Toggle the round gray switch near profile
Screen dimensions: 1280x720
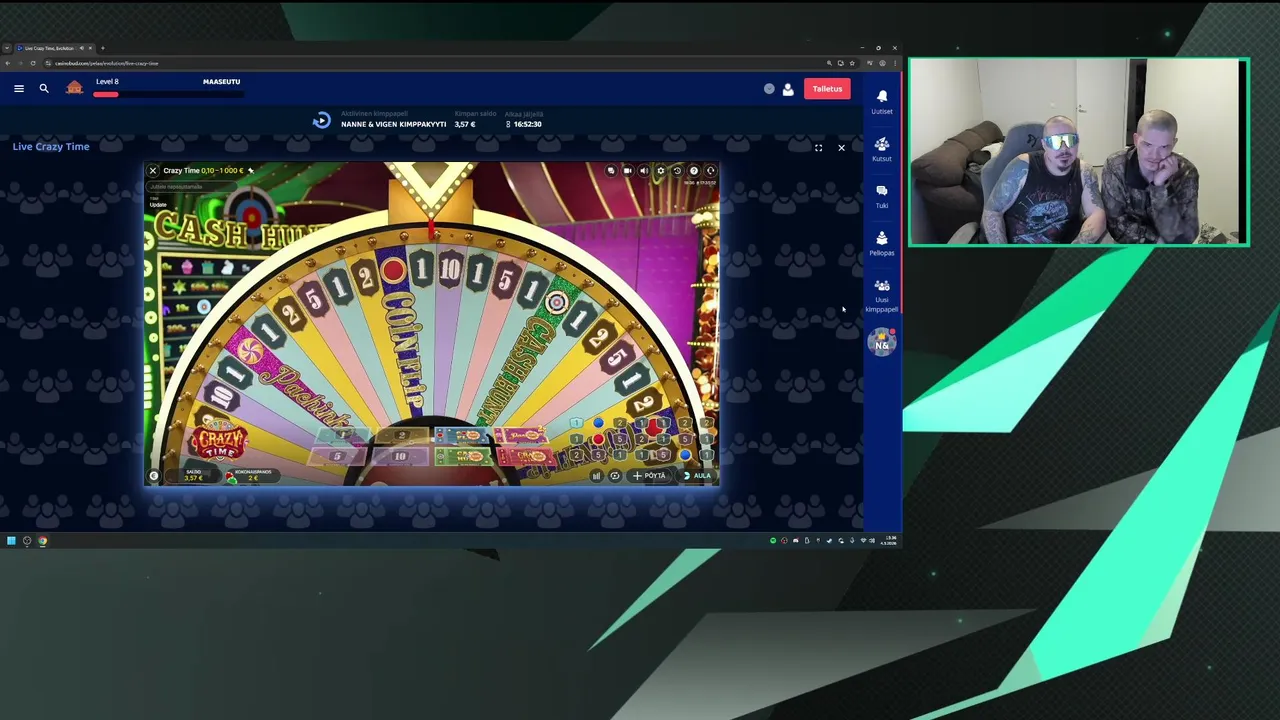(769, 89)
